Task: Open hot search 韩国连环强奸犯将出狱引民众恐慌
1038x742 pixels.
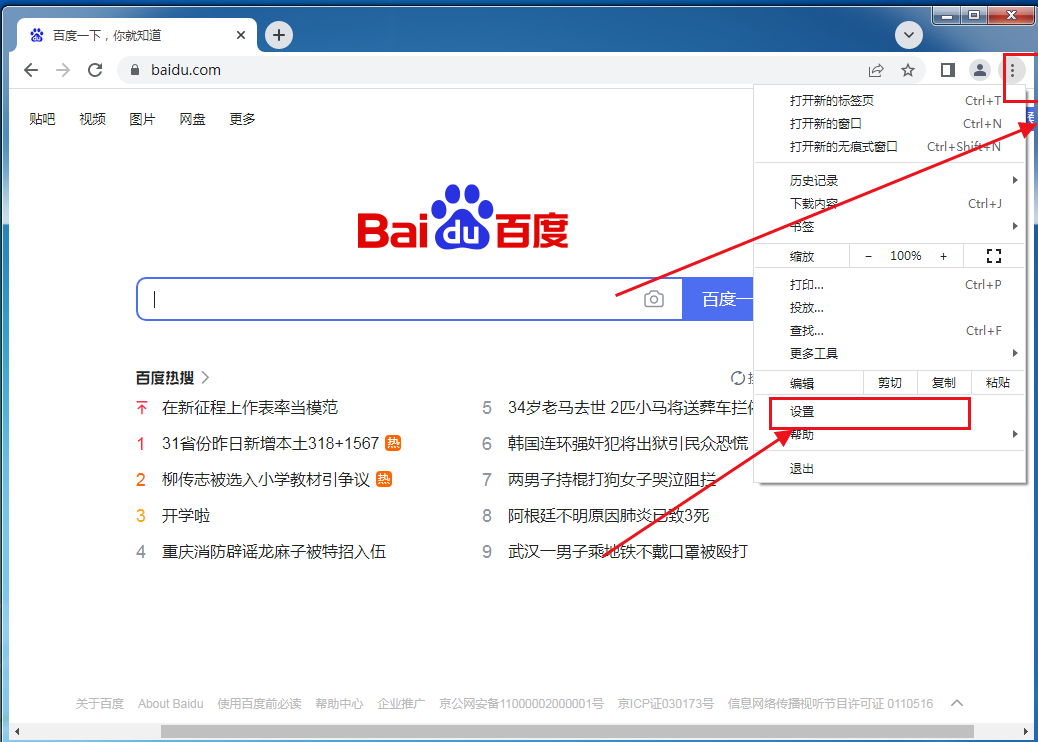Action: (628, 443)
